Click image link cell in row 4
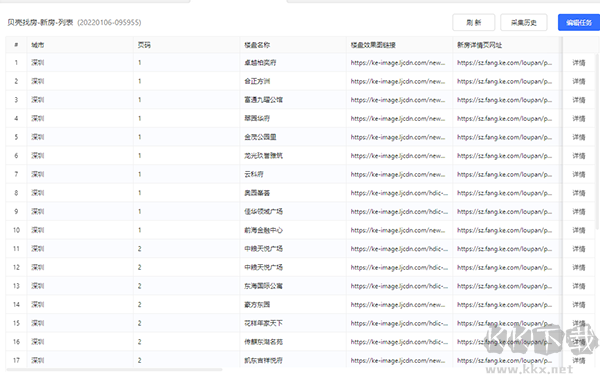 [398, 119]
